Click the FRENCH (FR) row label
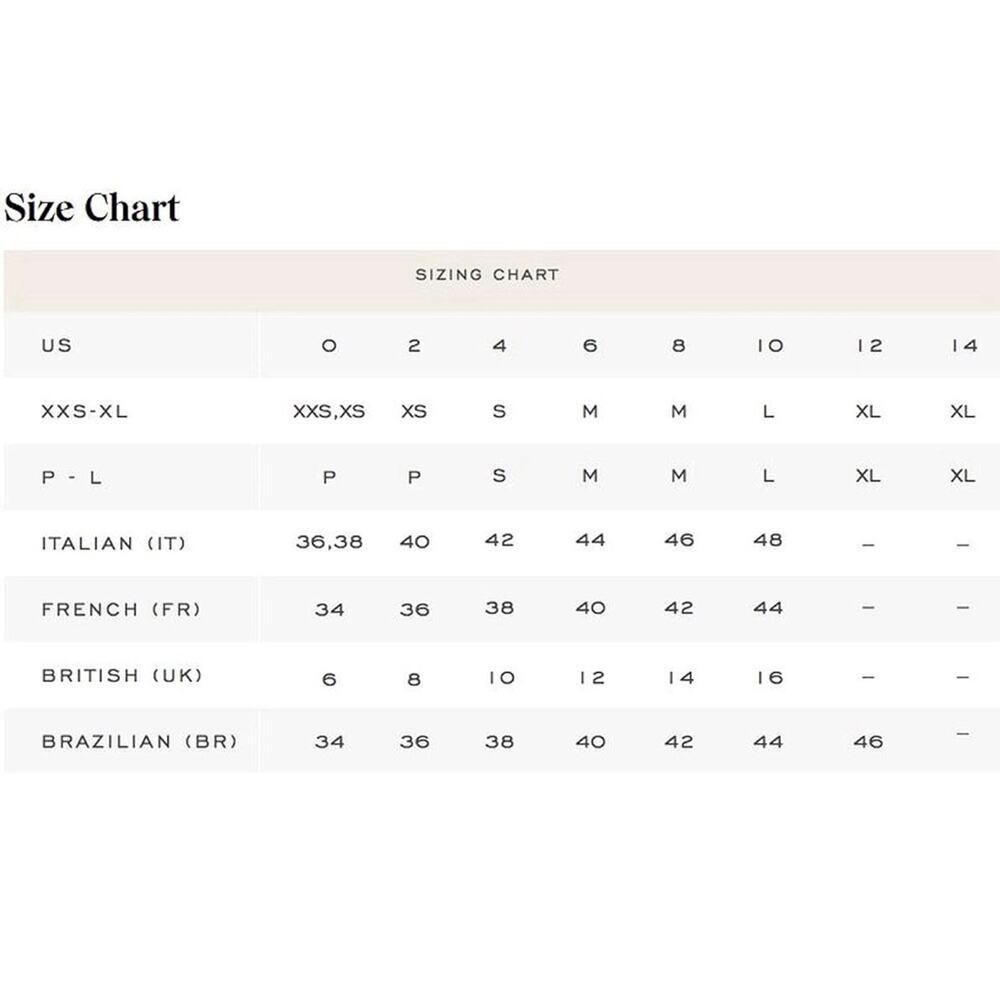This screenshot has height=1000, width=1000. point(121,609)
